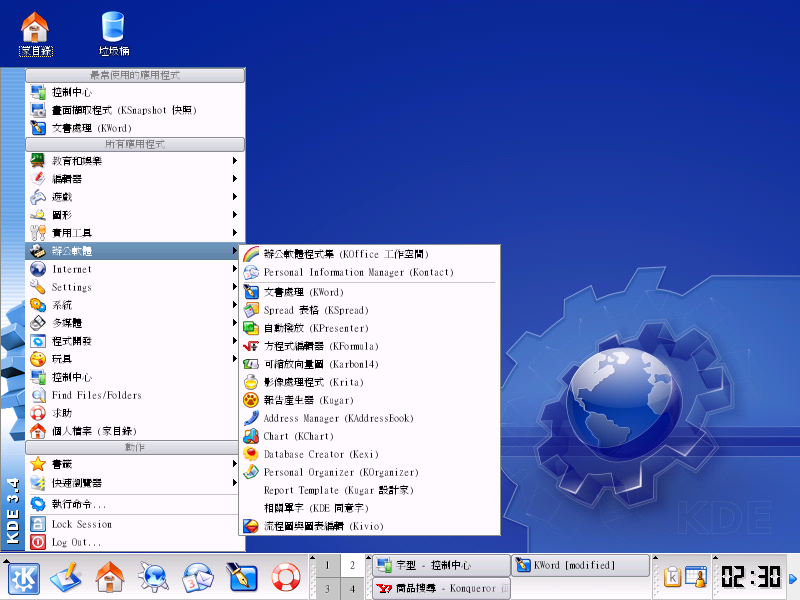Click the Klipper clipboard tray icon
The width and height of the screenshot is (800, 600).
point(673,577)
